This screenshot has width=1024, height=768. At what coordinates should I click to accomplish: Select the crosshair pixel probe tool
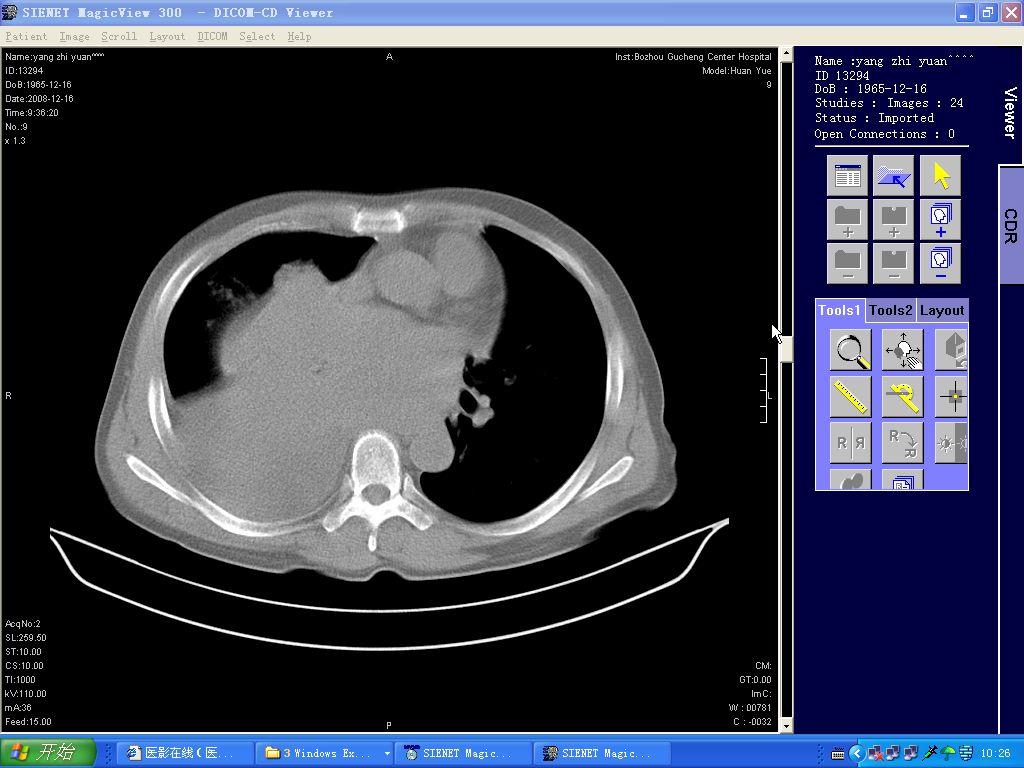(x=952, y=396)
